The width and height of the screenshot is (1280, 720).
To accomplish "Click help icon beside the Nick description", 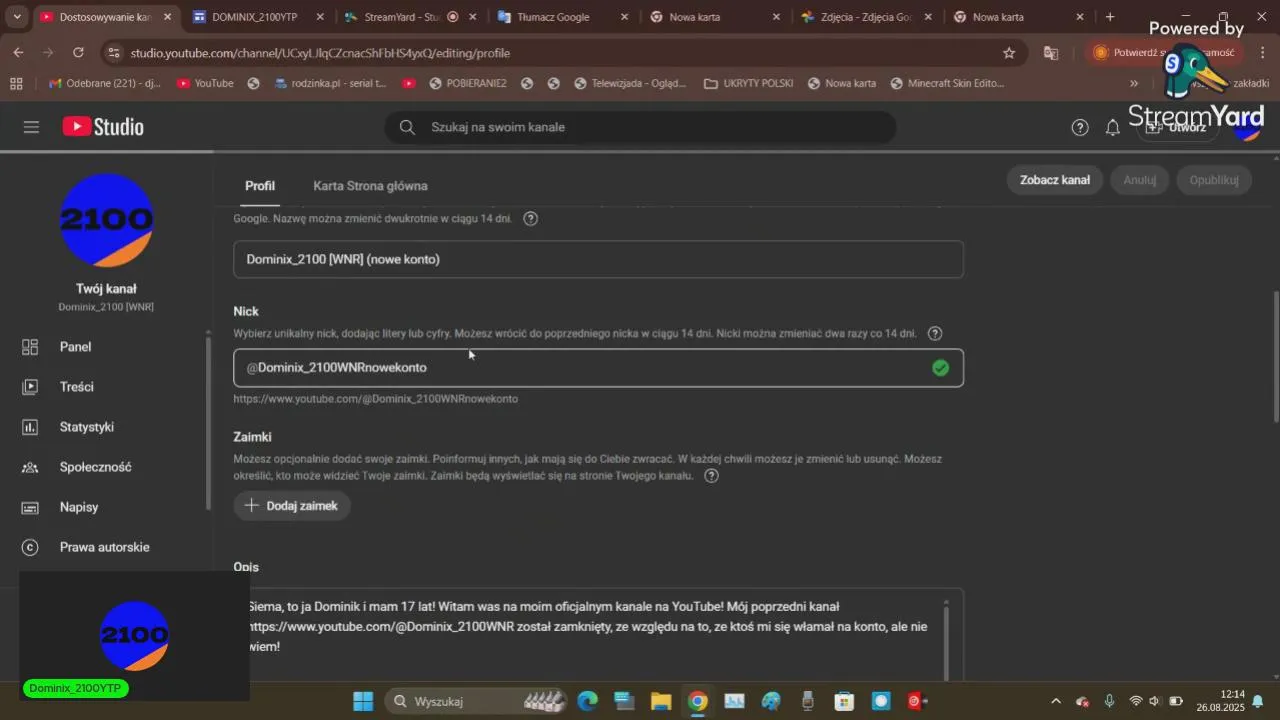I will [x=935, y=333].
